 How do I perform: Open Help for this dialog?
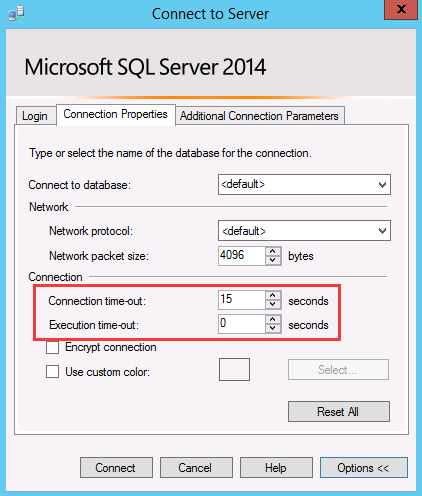[276, 468]
